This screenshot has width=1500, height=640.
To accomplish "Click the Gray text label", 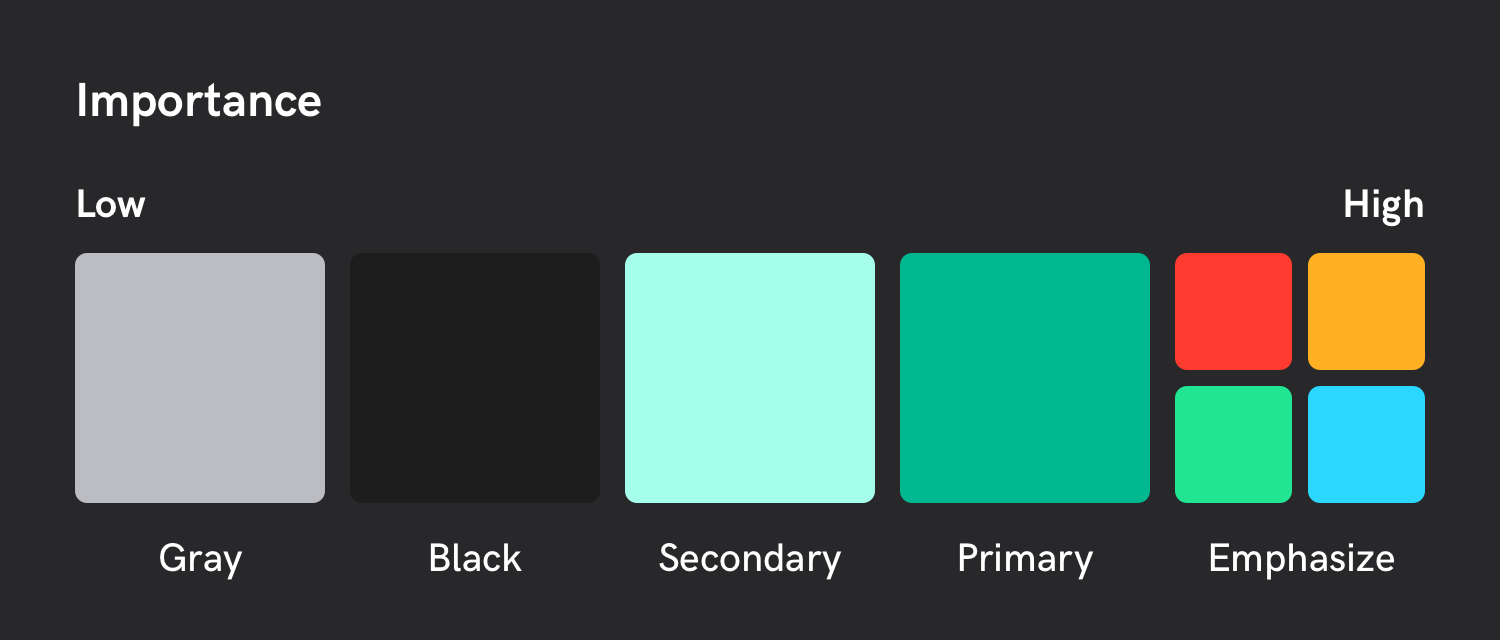I will tap(200, 558).
